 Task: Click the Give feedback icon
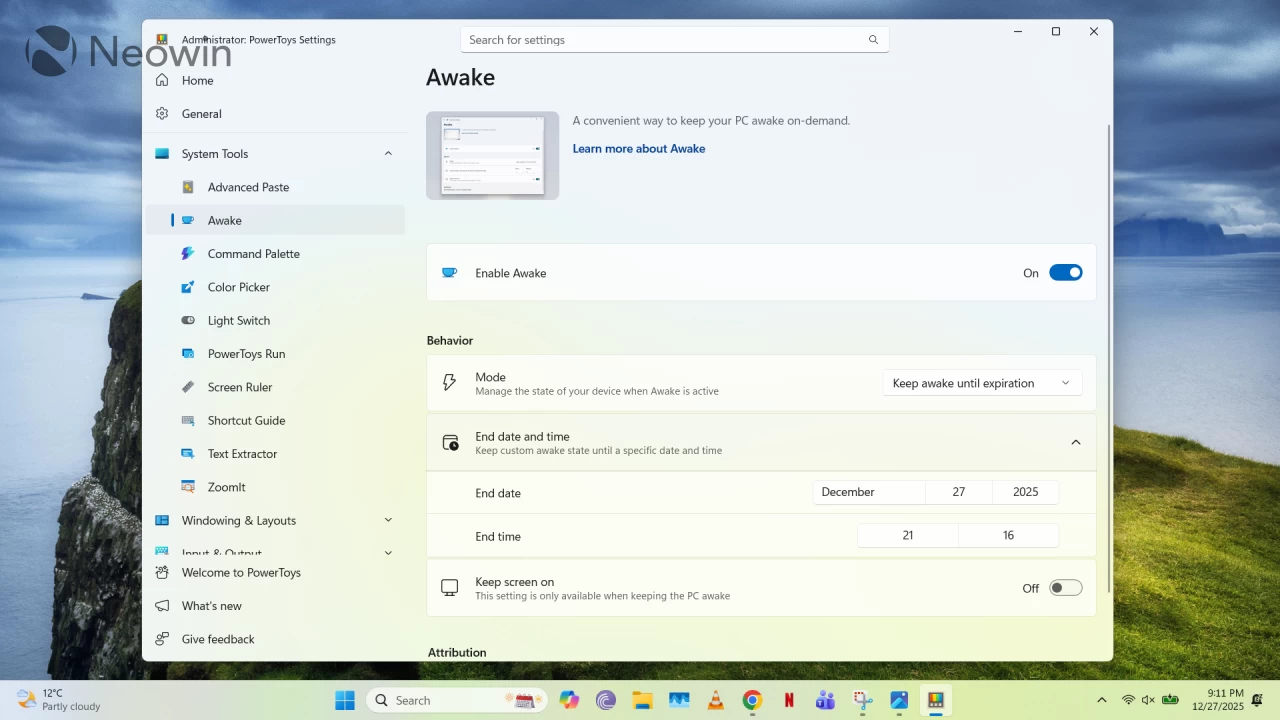pyautogui.click(x=162, y=639)
